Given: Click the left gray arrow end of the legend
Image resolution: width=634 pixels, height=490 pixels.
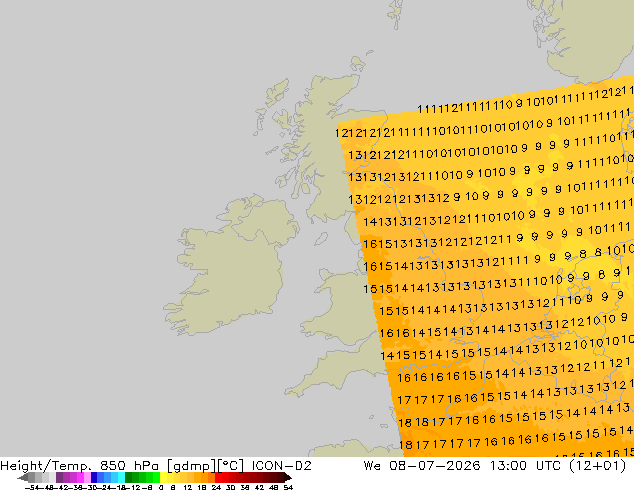Looking at the screenshot, I should [x=23, y=478].
